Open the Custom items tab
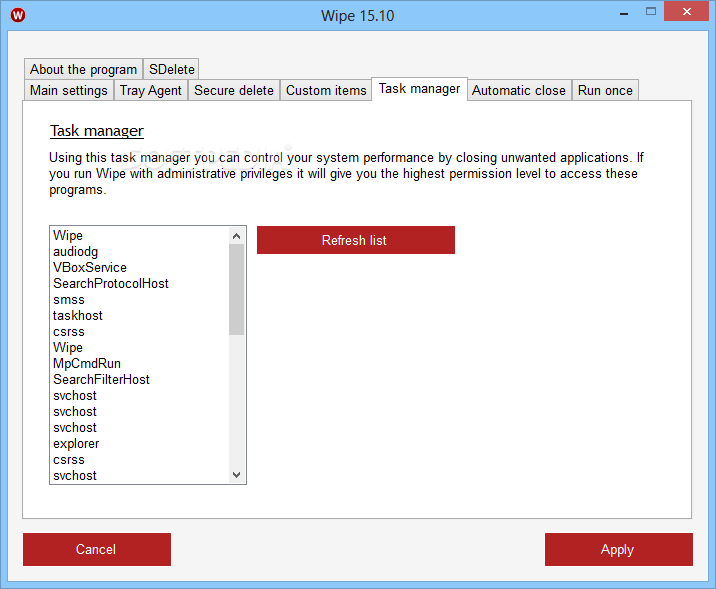The width and height of the screenshot is (716, 589). (326, 90)
